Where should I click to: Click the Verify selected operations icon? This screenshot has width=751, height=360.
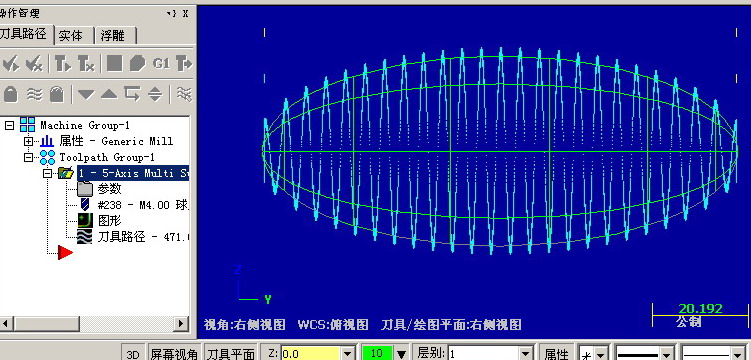[x=137, y=63]
